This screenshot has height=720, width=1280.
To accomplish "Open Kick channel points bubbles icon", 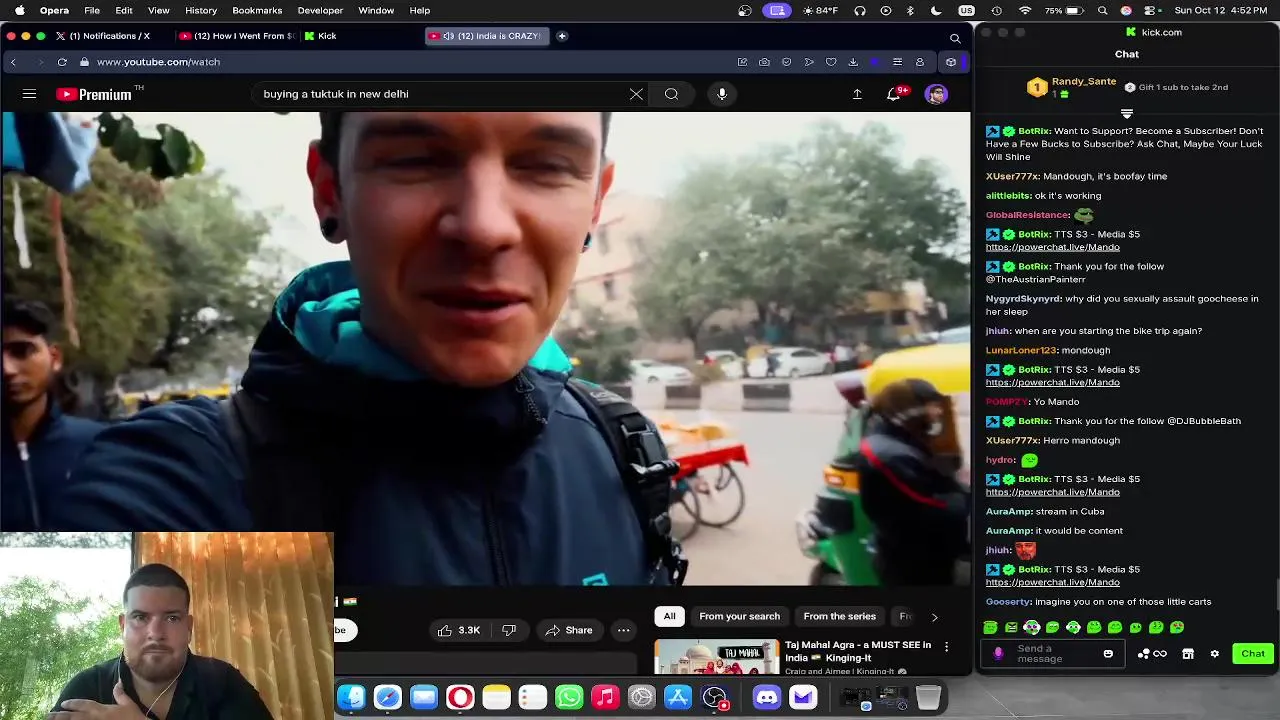I will (1152, 654).
